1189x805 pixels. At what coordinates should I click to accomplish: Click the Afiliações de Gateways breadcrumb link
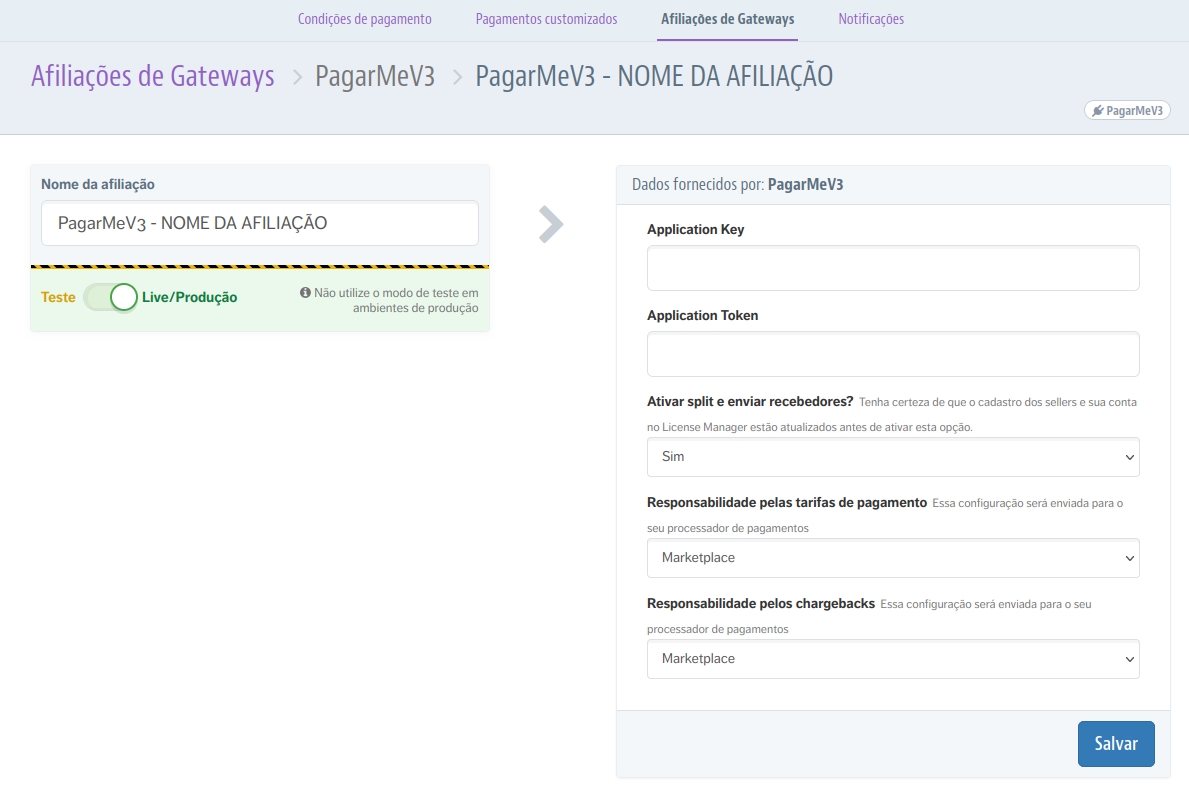tap(152, 76)
